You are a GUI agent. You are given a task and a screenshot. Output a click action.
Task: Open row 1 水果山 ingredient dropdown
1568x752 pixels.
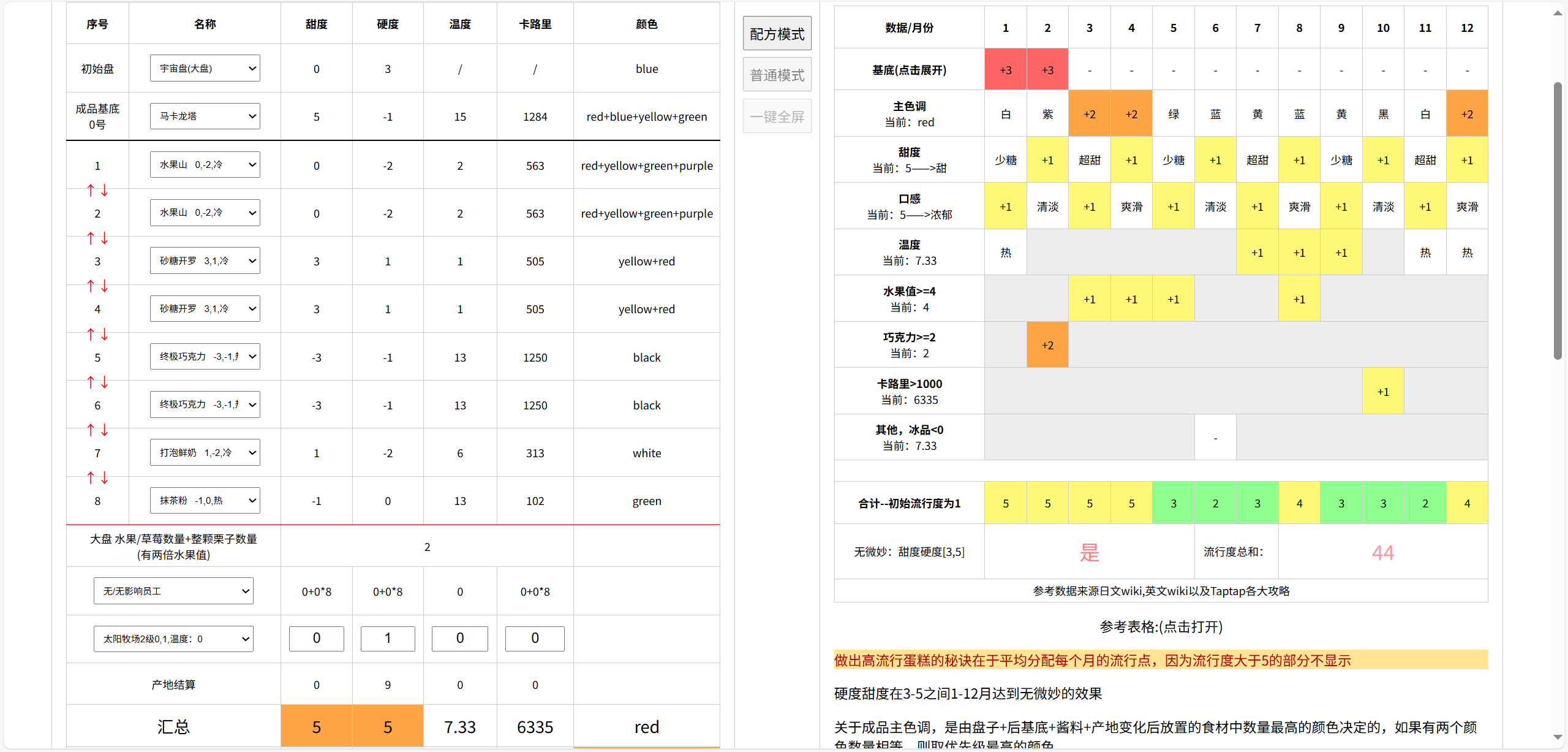point(205,164)
